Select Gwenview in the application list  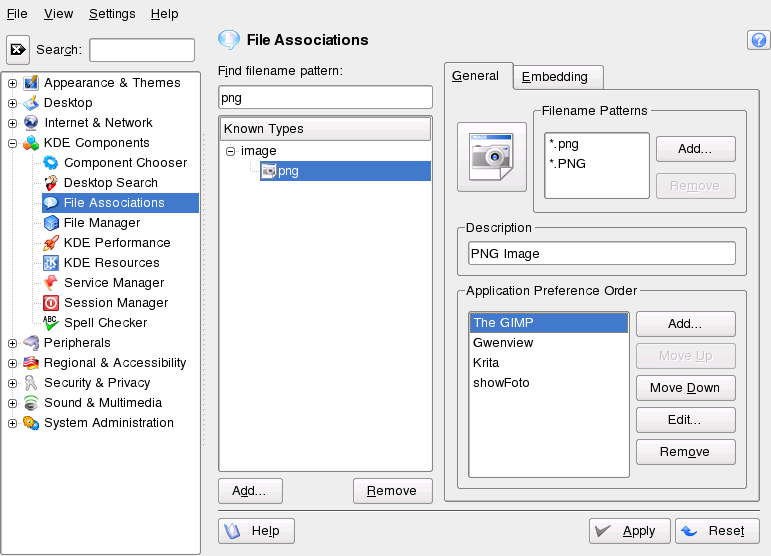point(503,343)
